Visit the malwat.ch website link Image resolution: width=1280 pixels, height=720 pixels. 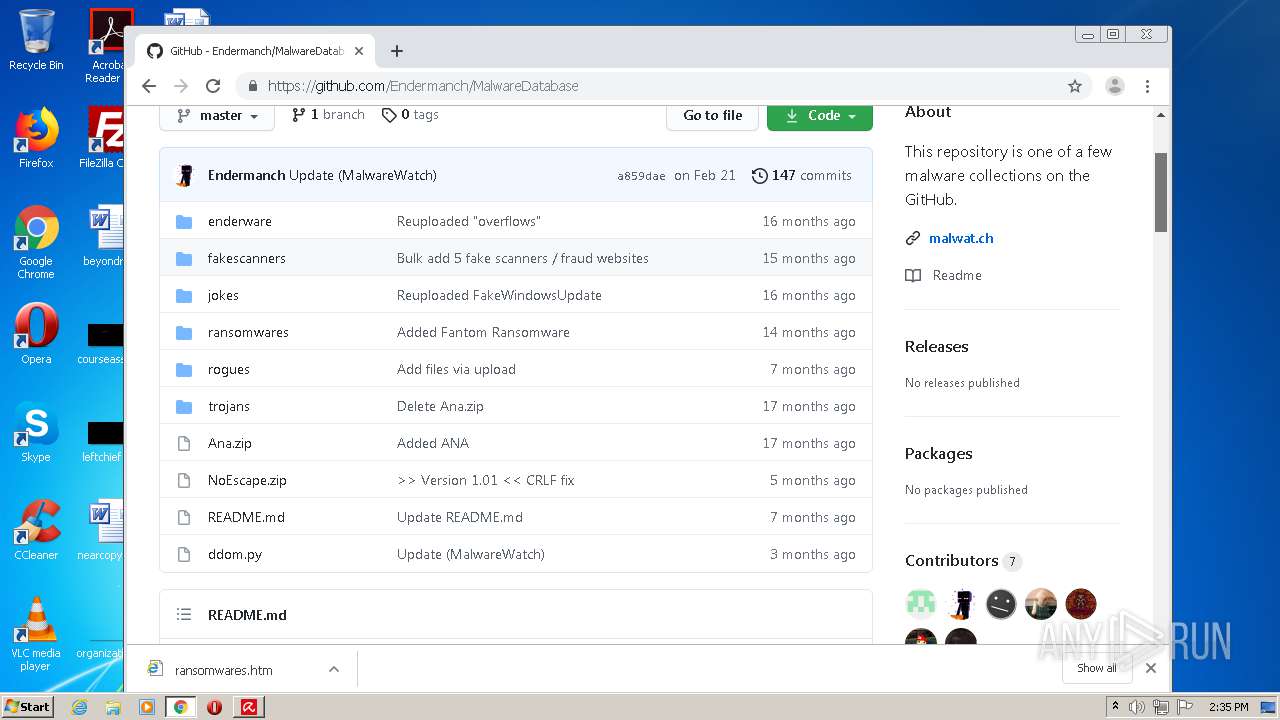pos(961,238)
